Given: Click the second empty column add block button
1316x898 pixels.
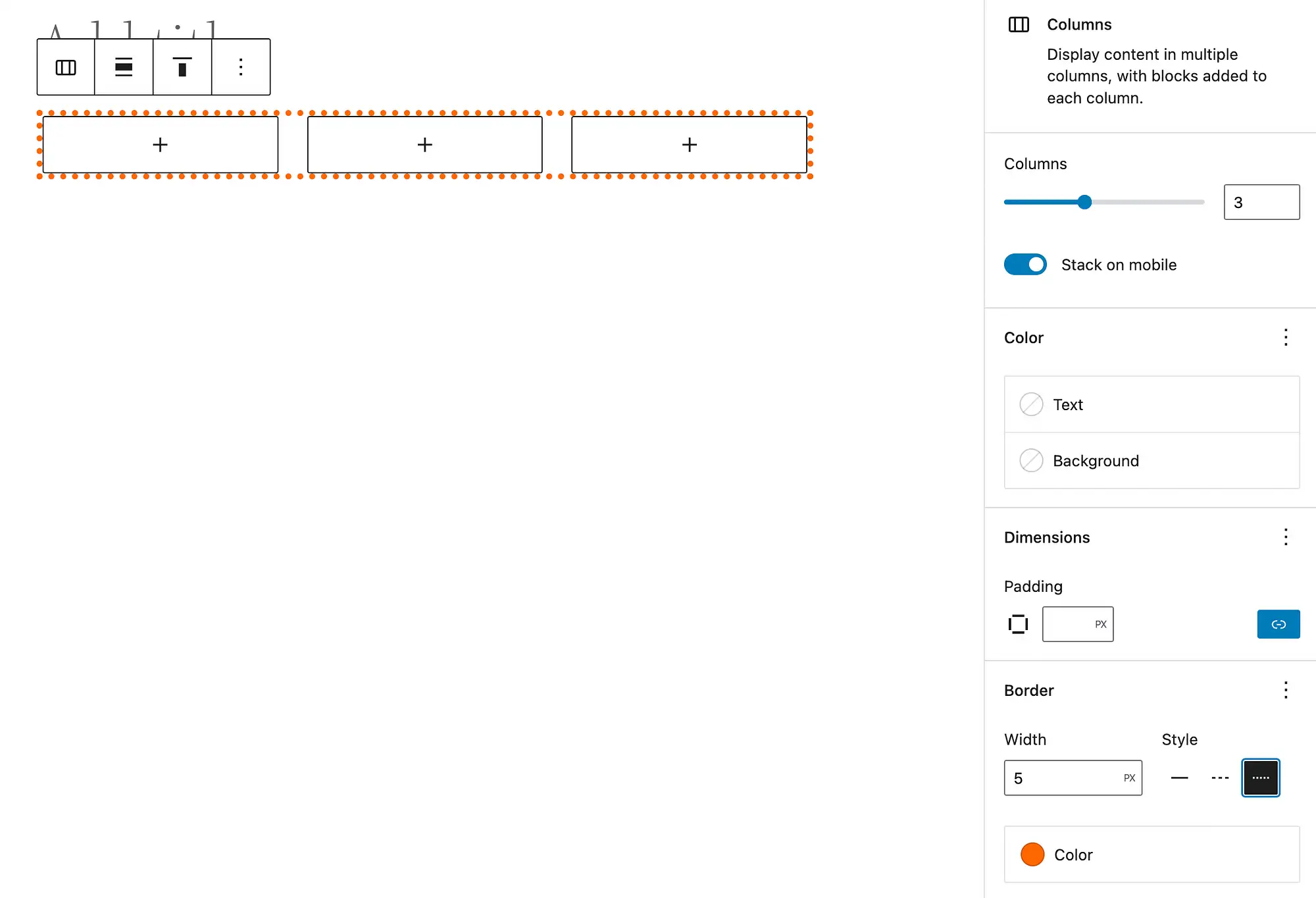Looking at the screenshot, I should (424, 145).
